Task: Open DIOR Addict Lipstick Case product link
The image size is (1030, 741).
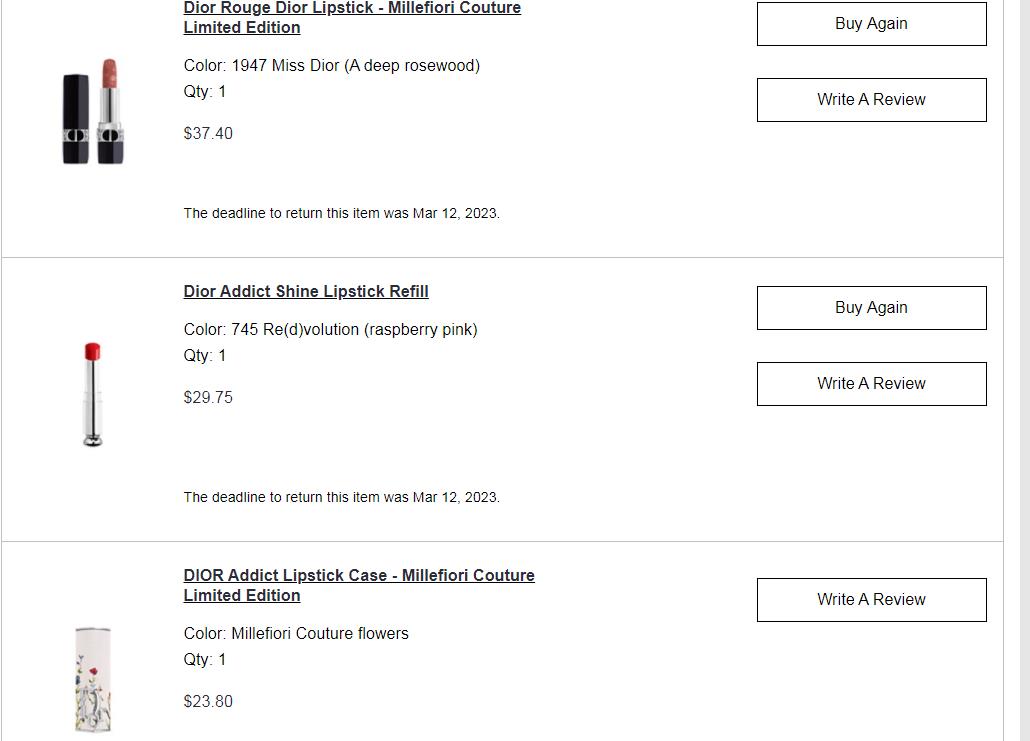Action: click(359, 585)
